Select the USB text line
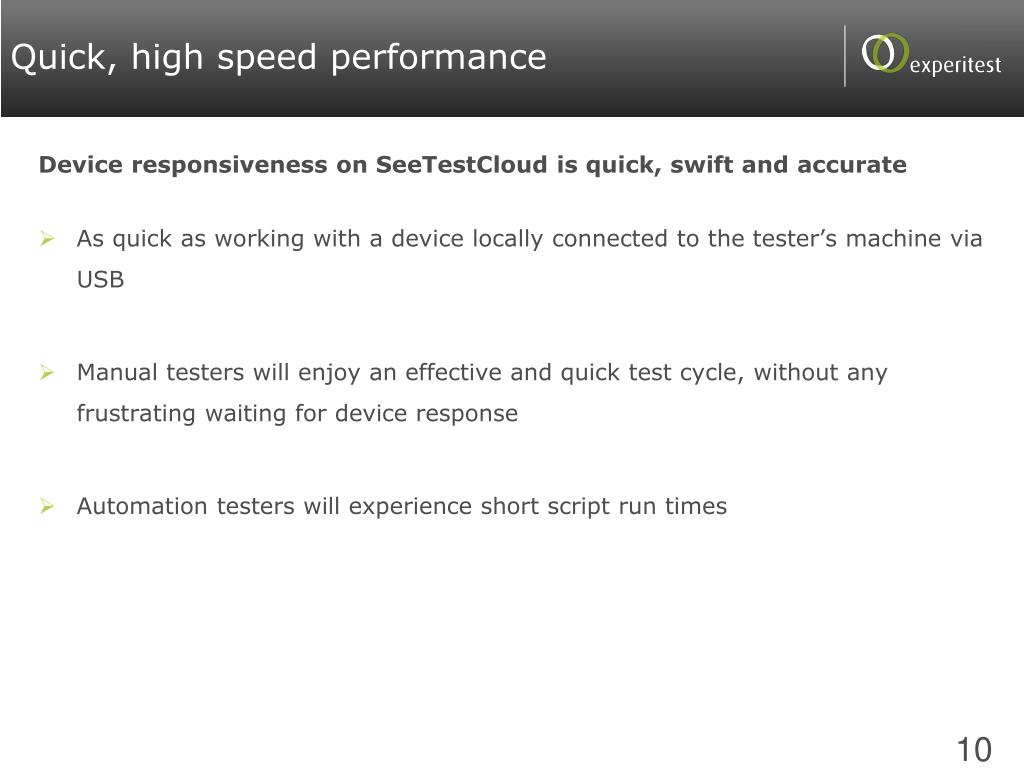The image size is (1024, 768). 101,280
